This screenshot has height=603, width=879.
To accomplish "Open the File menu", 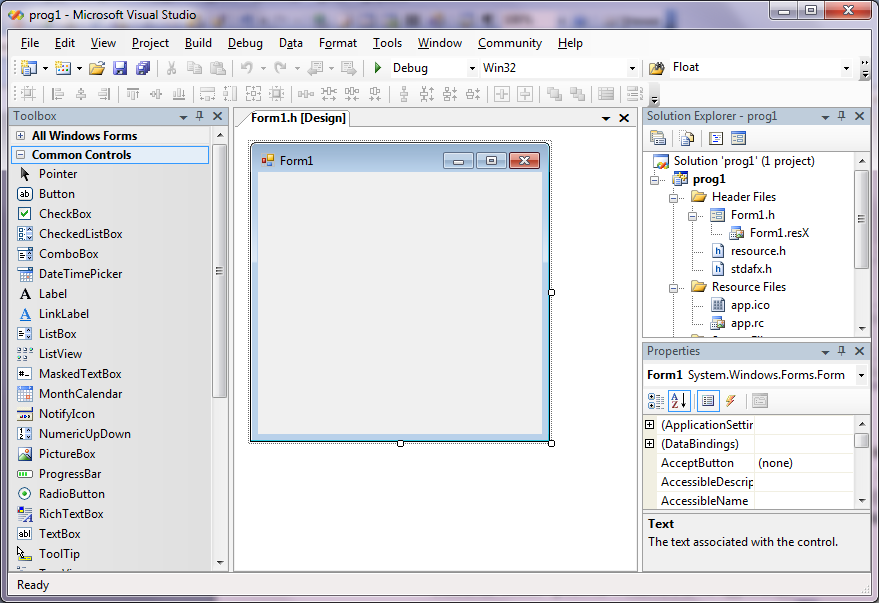I will (30, 43).
